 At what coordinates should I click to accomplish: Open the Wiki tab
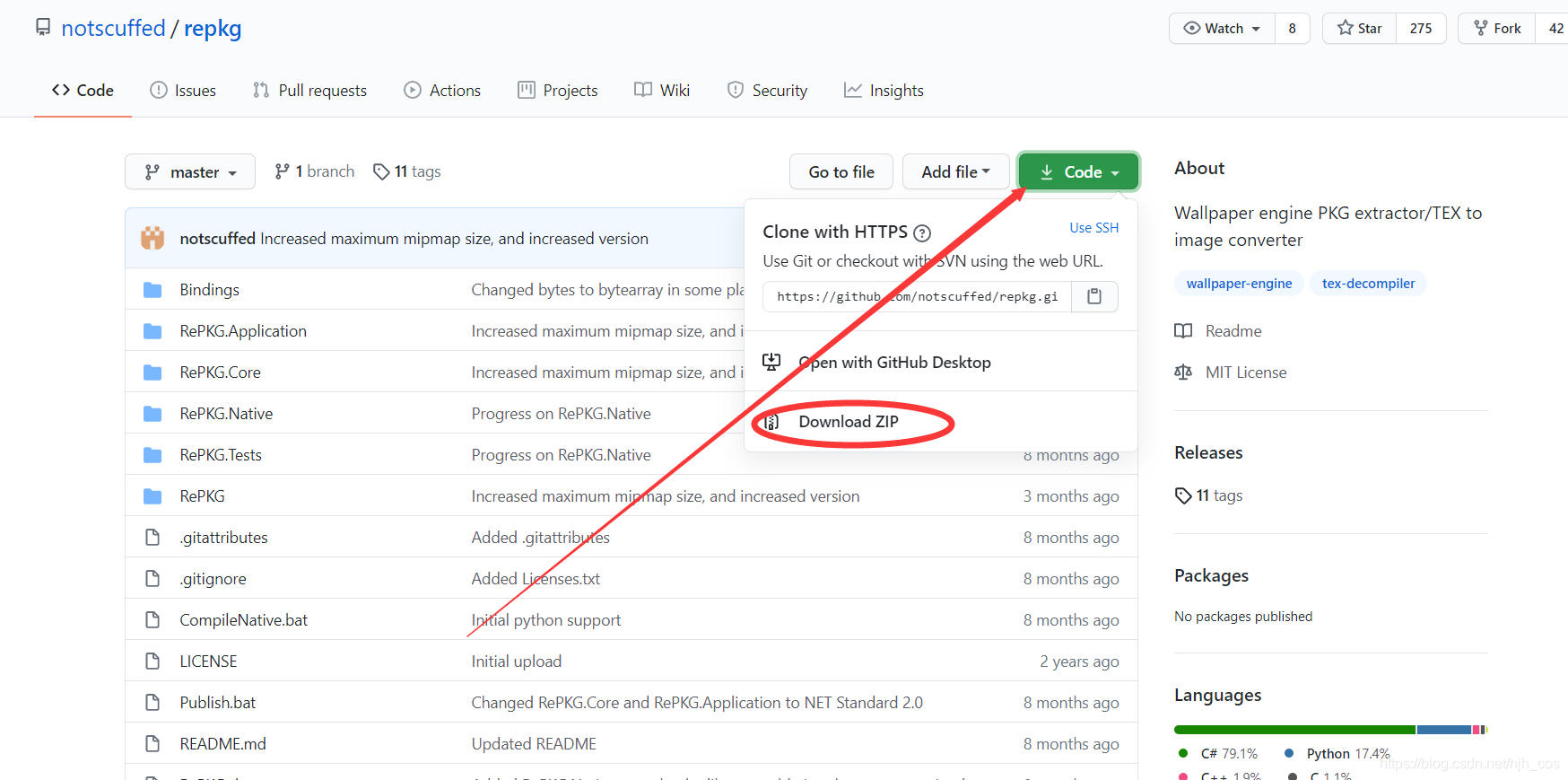[662, 91]
